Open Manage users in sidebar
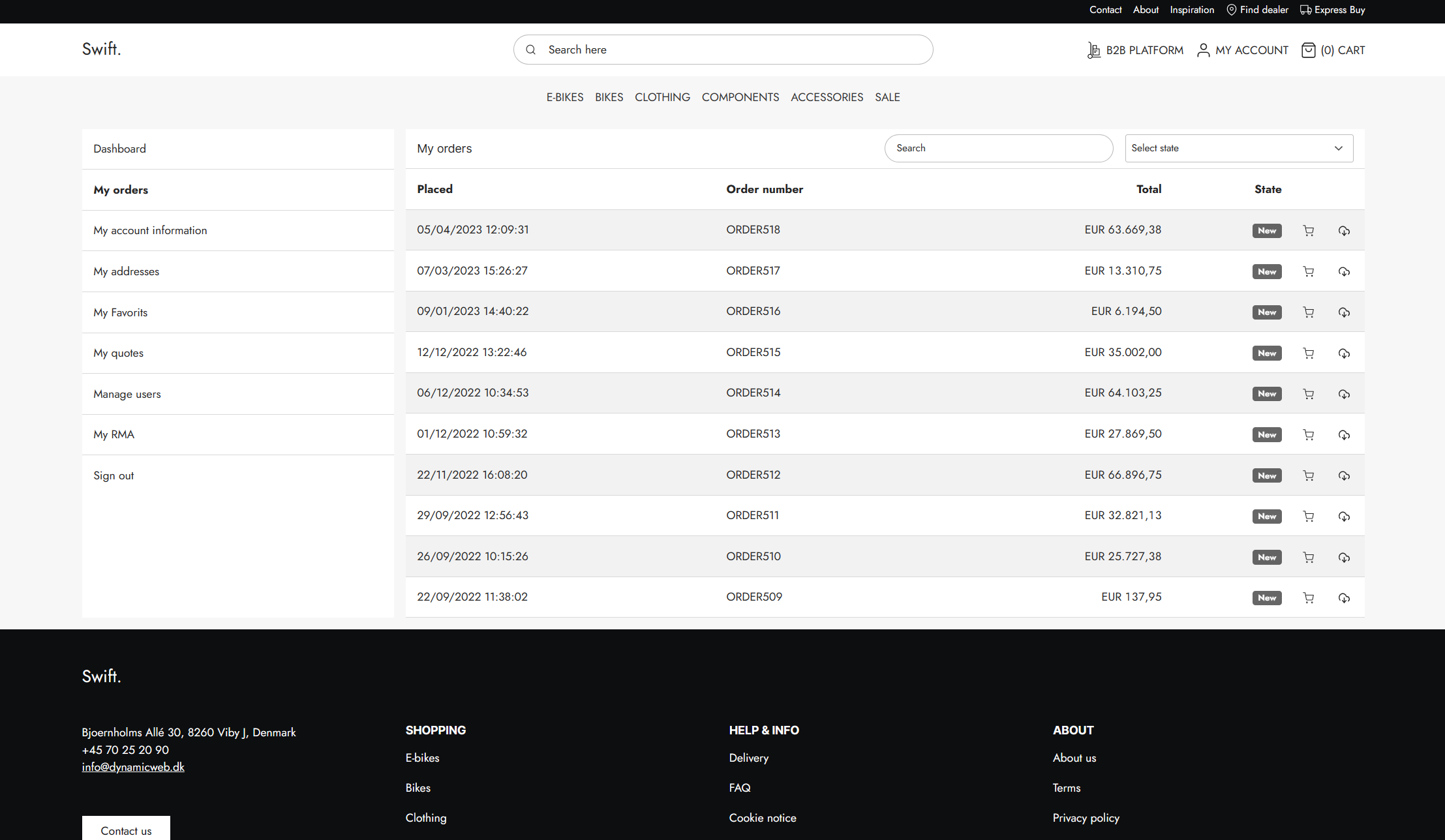The image size is (1445, 840). pyautogui.click(x=127, y=394)
